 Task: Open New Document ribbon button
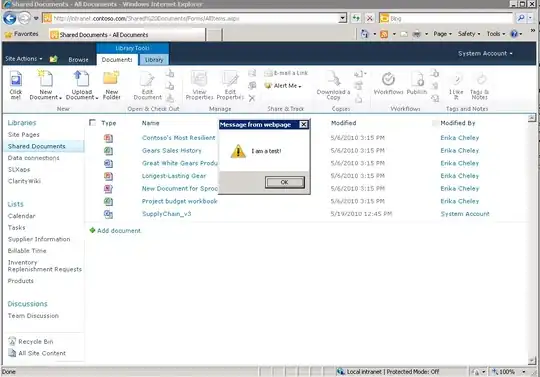pos(45,85)
